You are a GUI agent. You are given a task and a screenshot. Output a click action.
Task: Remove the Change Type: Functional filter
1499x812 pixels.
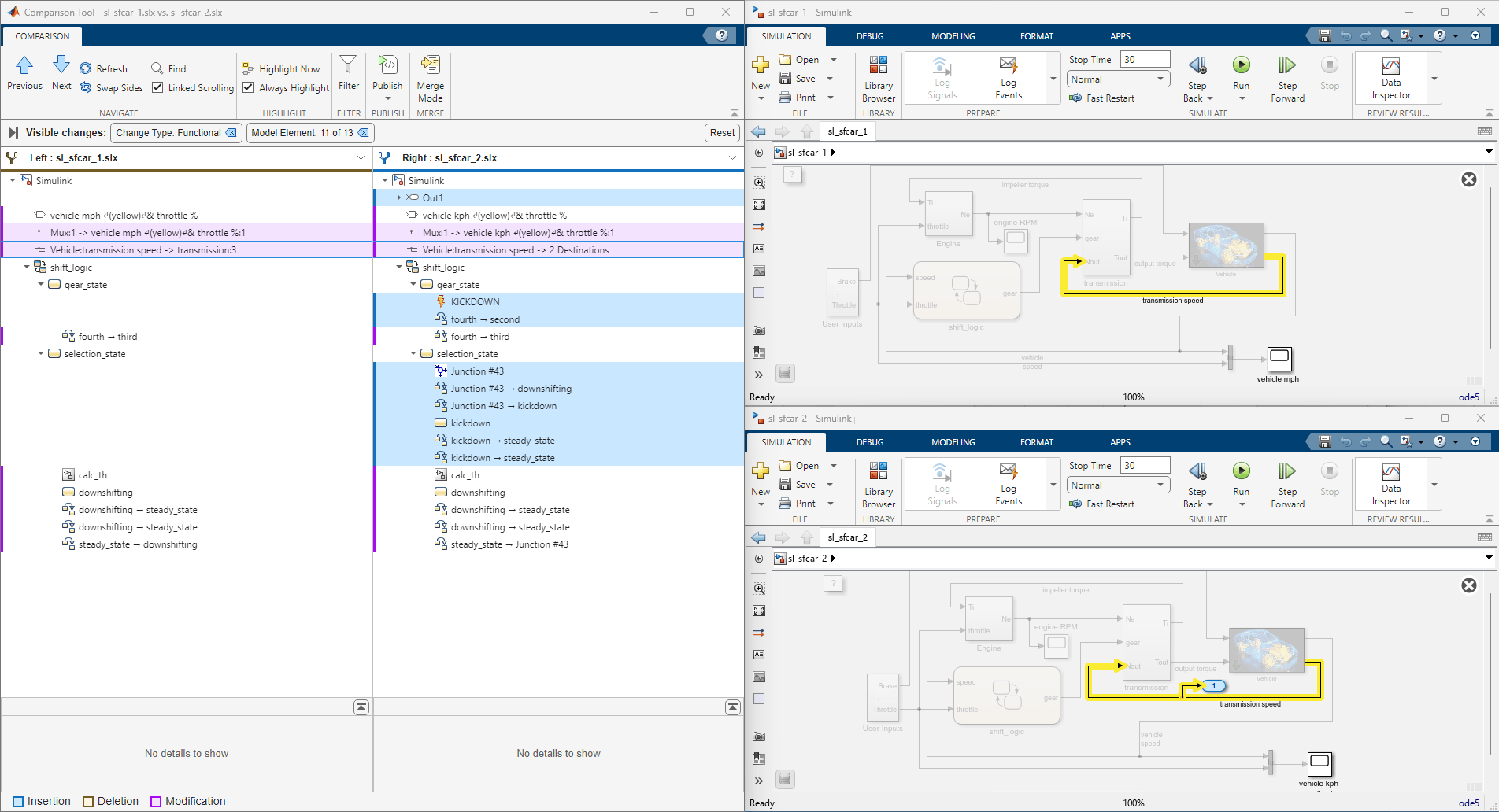231,133
